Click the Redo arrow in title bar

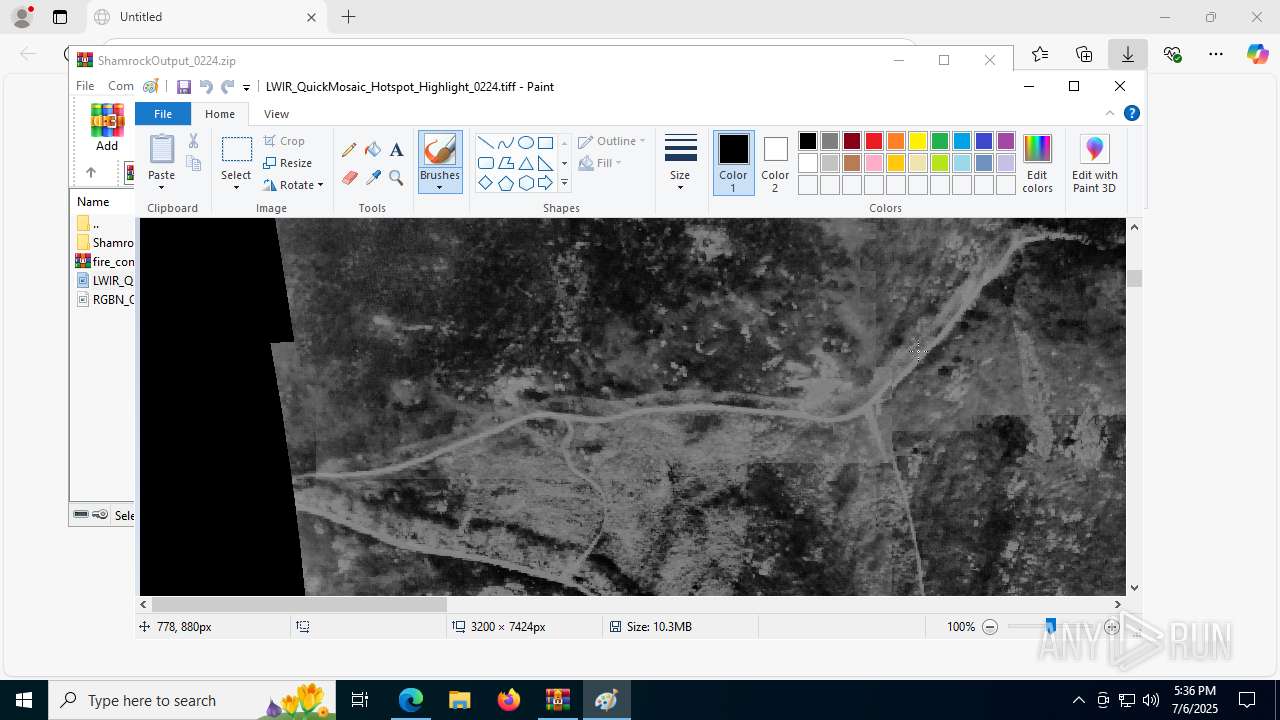[x=228, y=87]
